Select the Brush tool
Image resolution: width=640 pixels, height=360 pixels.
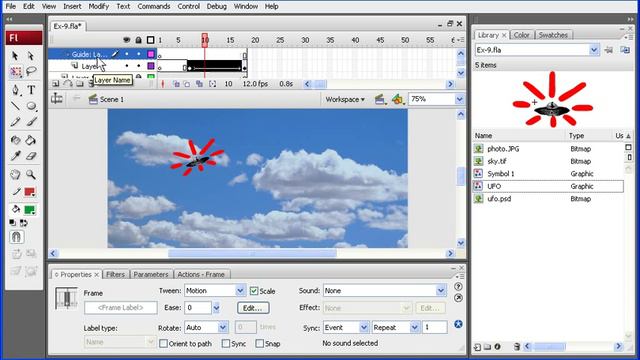coord(31,122)
